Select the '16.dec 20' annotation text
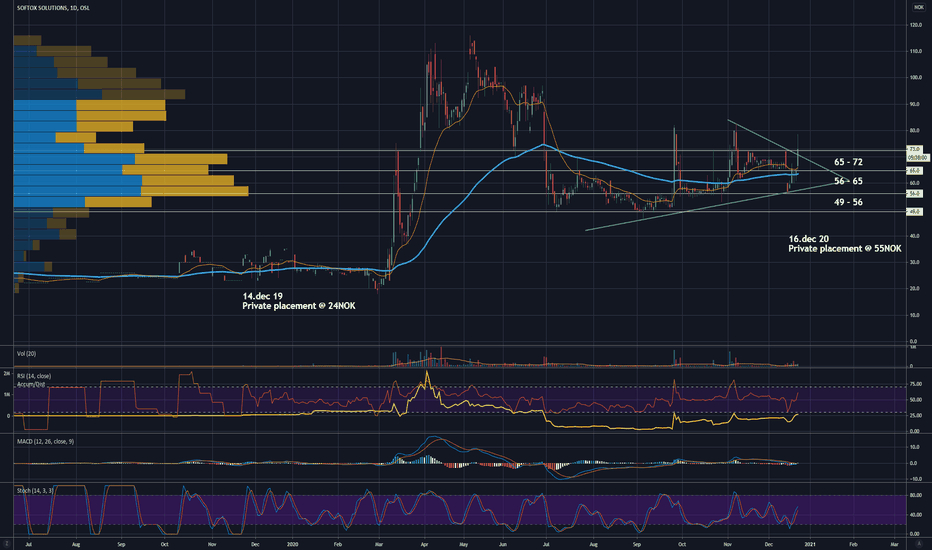 (x=808, y=239)
